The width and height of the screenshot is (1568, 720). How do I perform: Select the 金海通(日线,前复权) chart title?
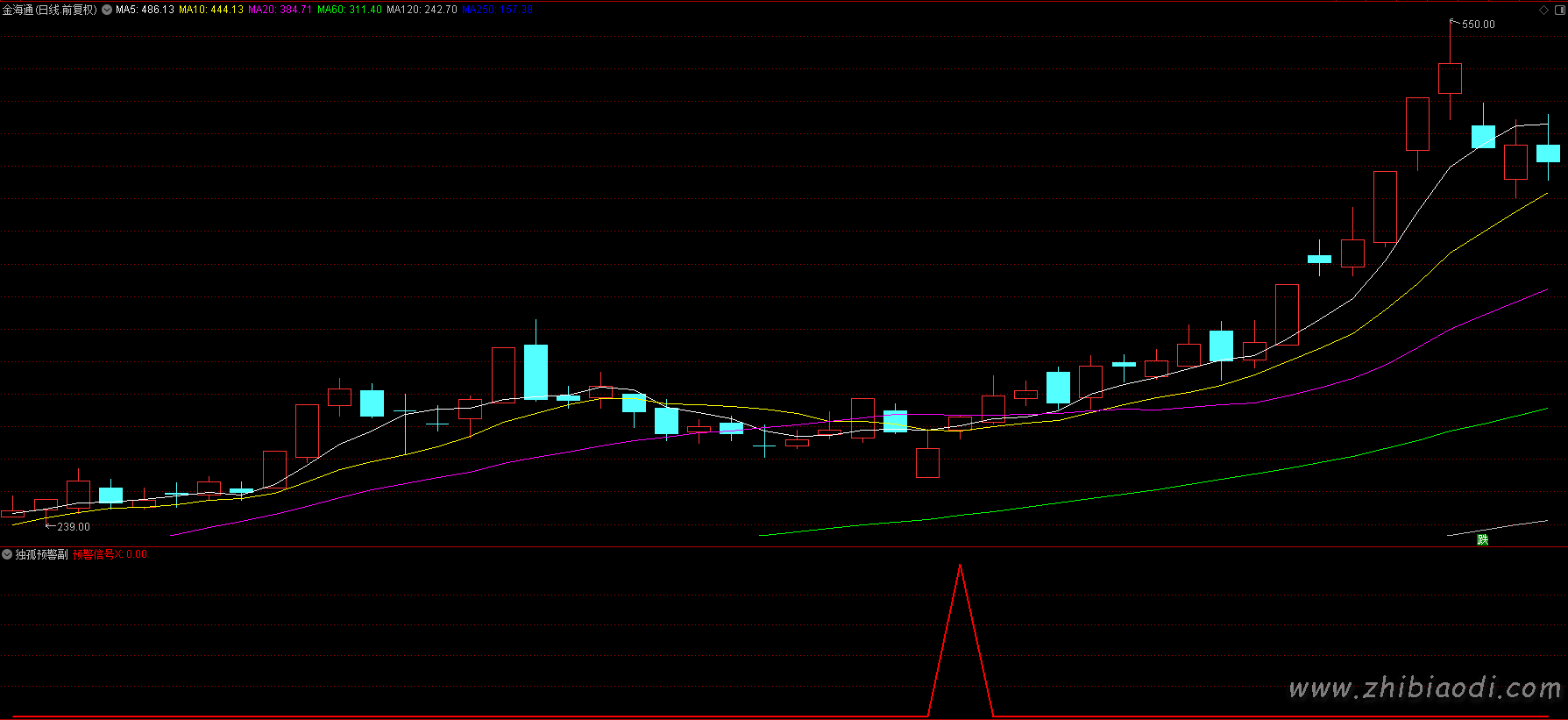pos(49,10)
